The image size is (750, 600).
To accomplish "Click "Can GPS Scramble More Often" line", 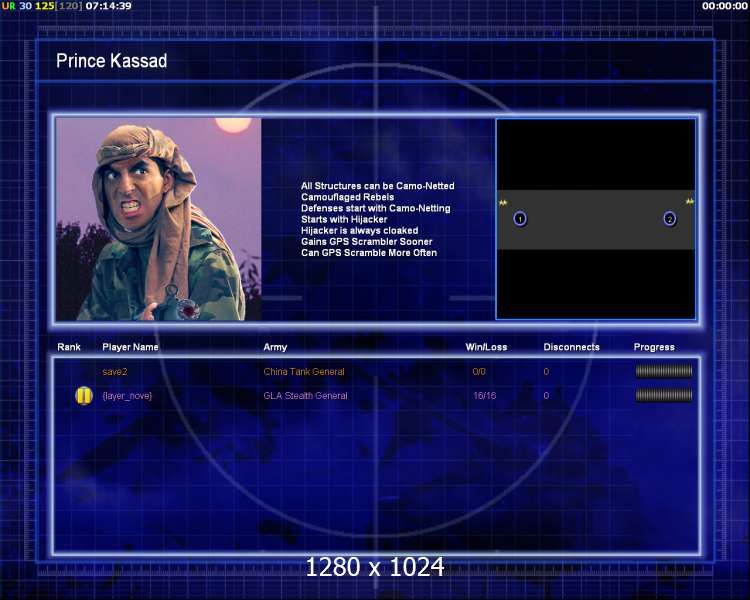I will (369, 253).
